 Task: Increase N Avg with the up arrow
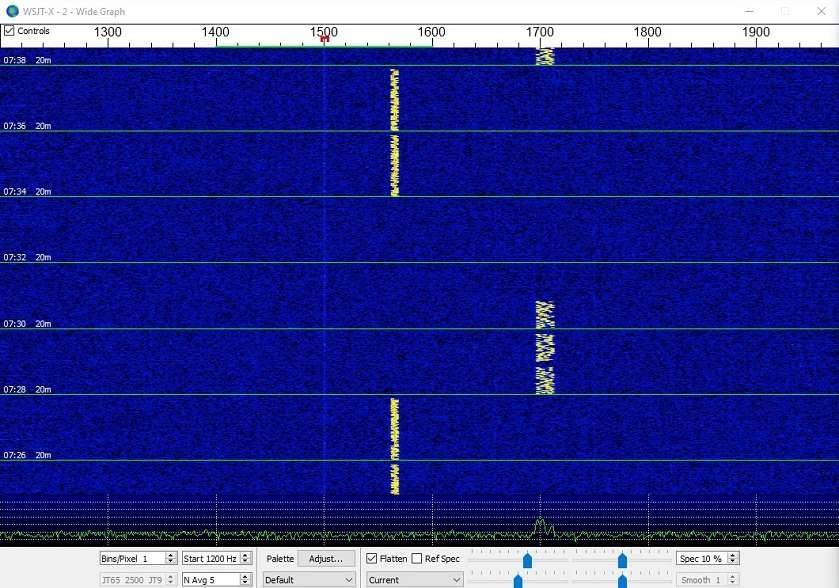click(246, 576)
